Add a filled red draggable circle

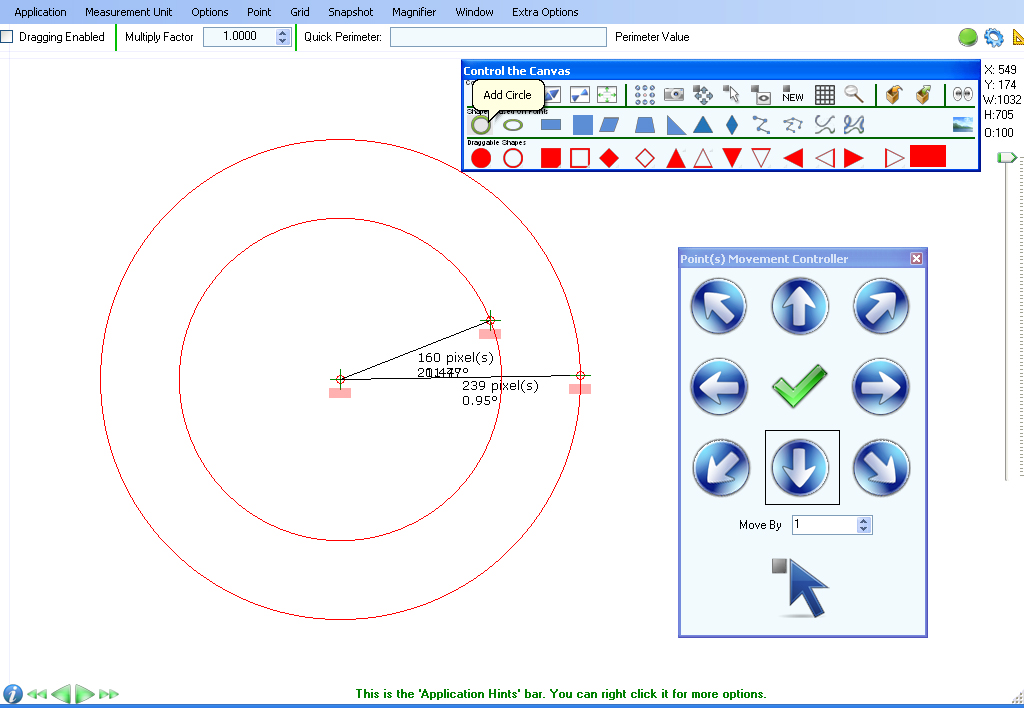click(x=481, y=158)
